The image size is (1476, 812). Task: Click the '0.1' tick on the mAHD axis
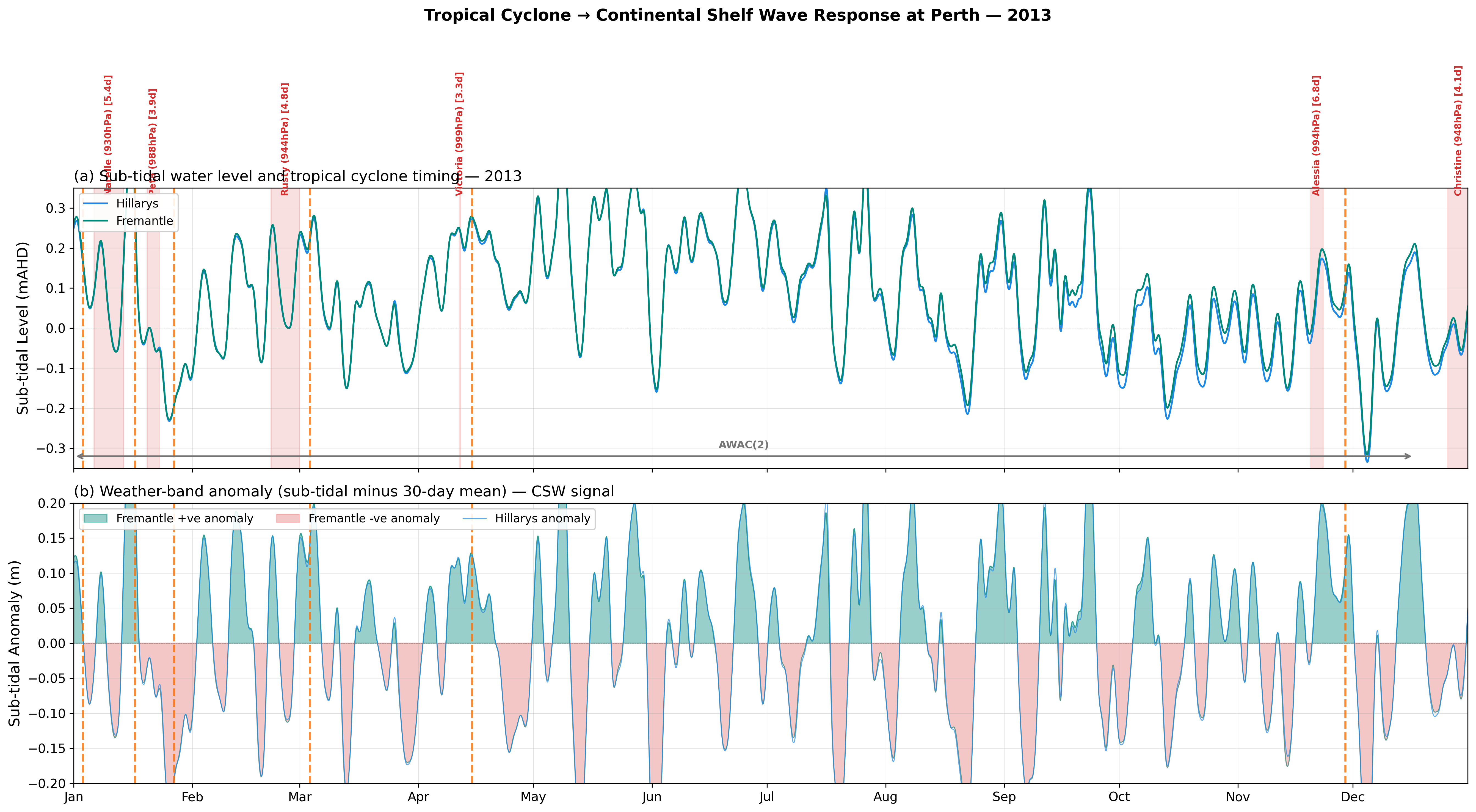click(x=56, y=288)
